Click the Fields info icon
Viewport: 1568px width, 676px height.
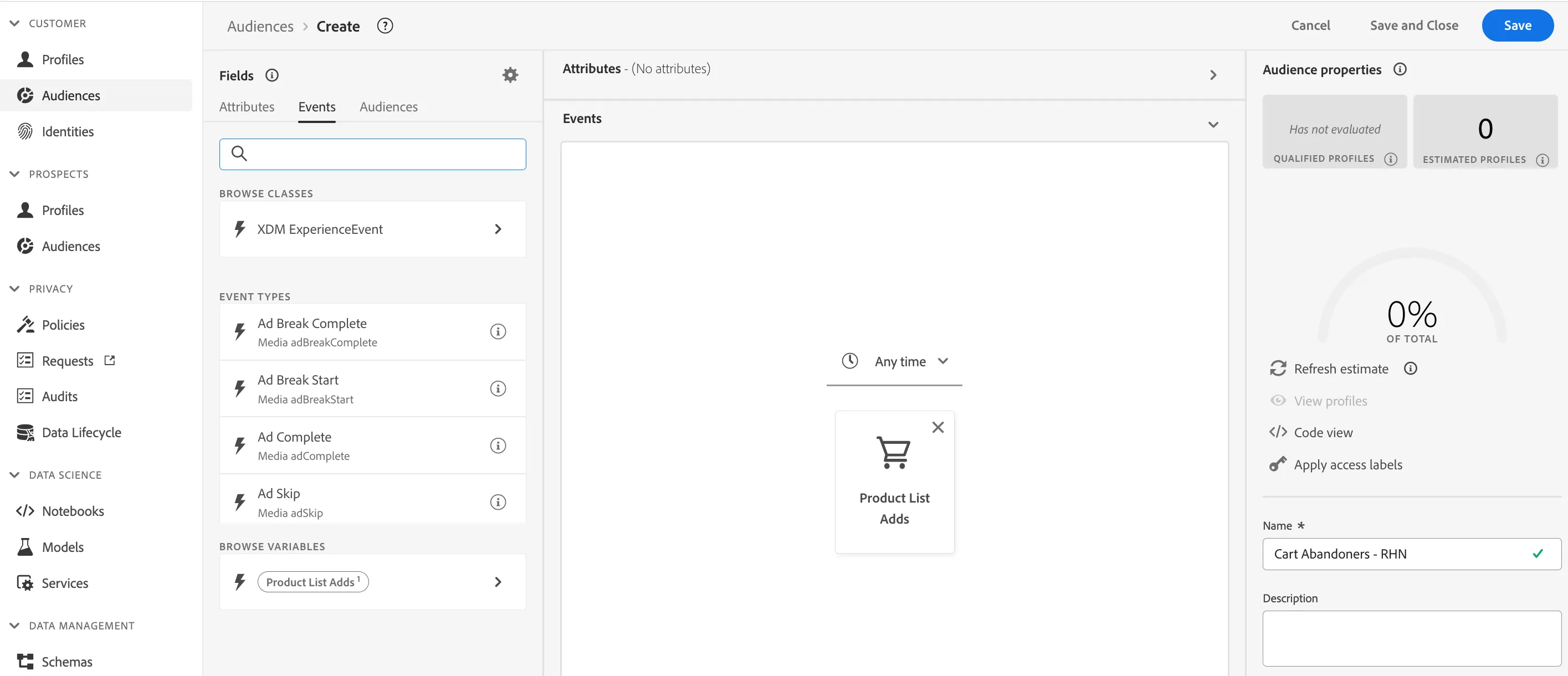pyautogui.click(x=272, y=75)
